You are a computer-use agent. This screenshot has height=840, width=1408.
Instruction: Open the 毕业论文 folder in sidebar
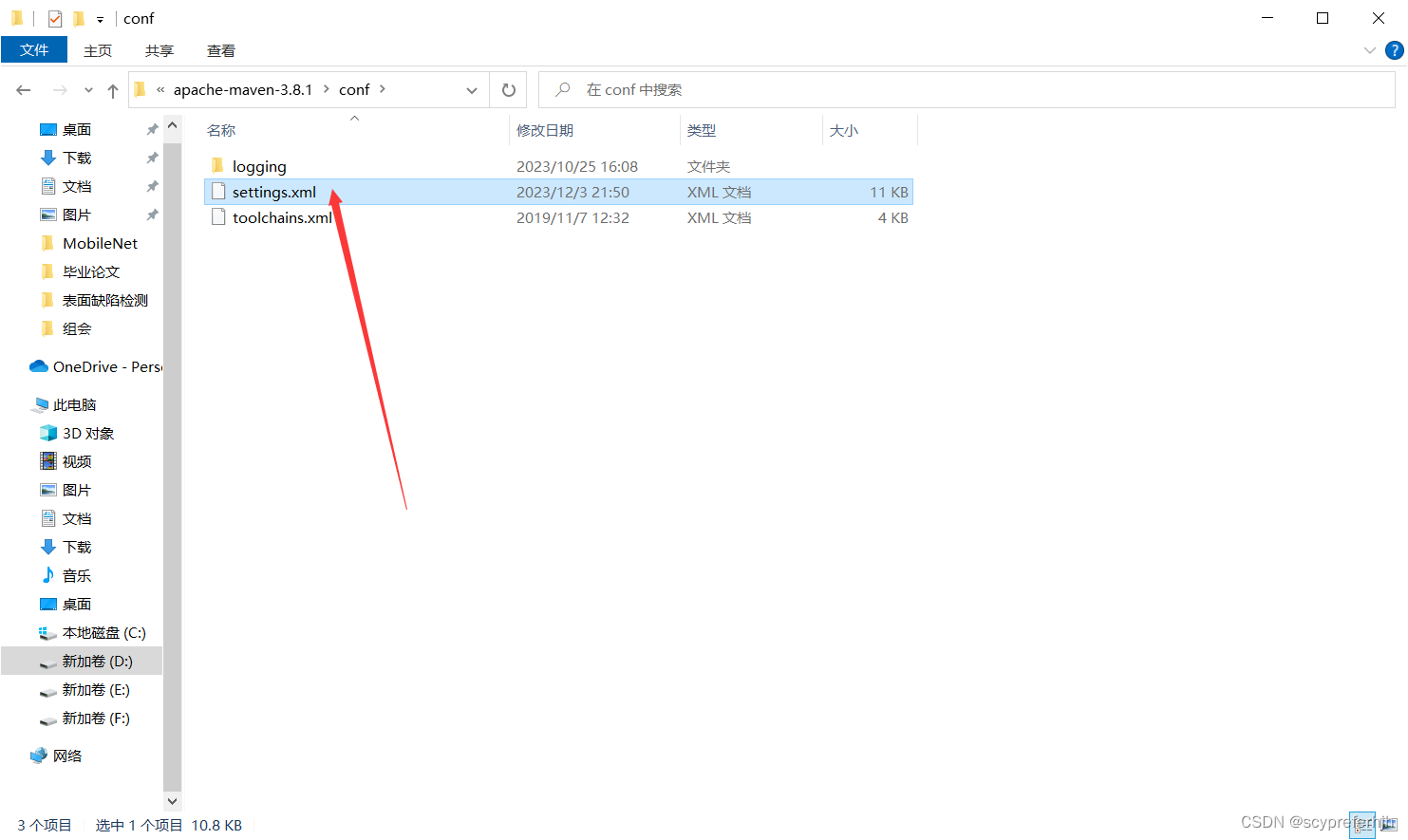coord(91,272)
